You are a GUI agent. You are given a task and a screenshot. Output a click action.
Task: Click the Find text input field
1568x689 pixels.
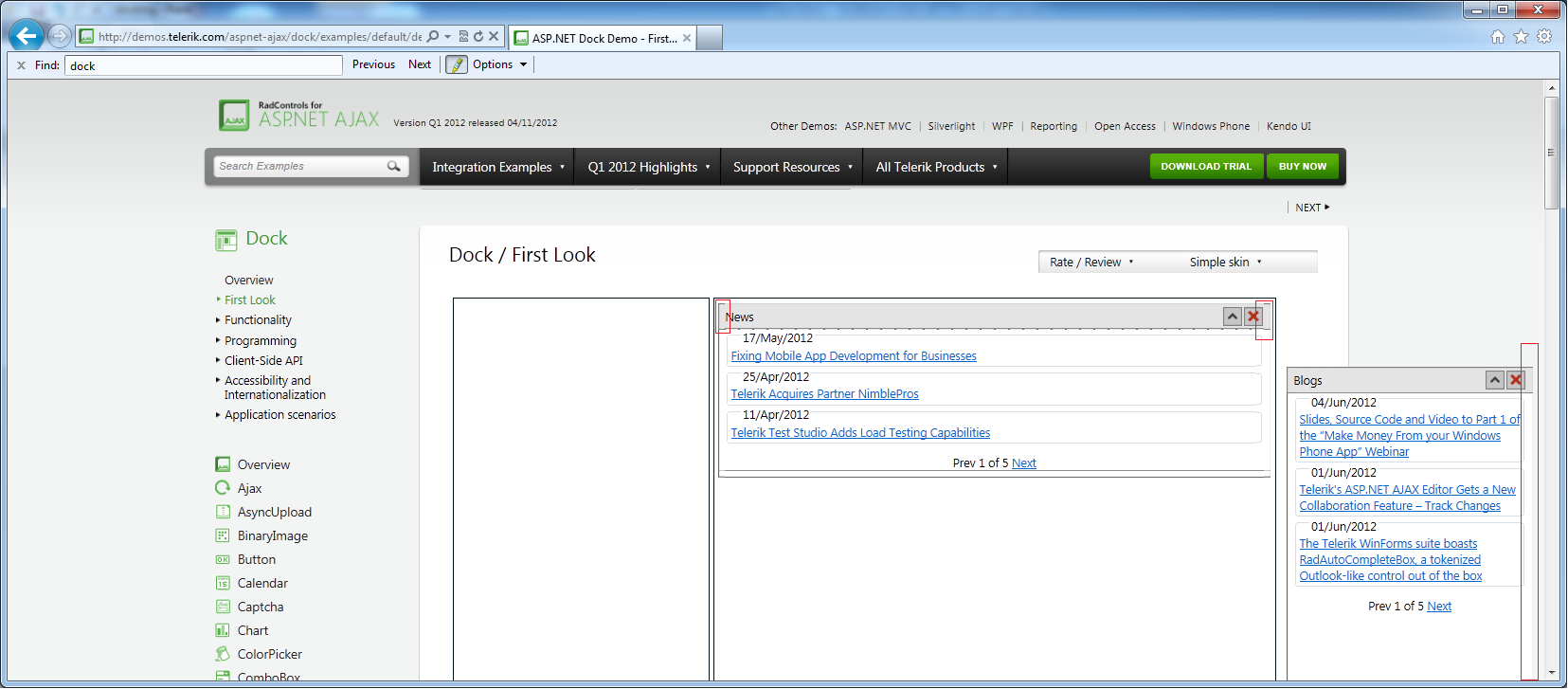tap(204, 65)
